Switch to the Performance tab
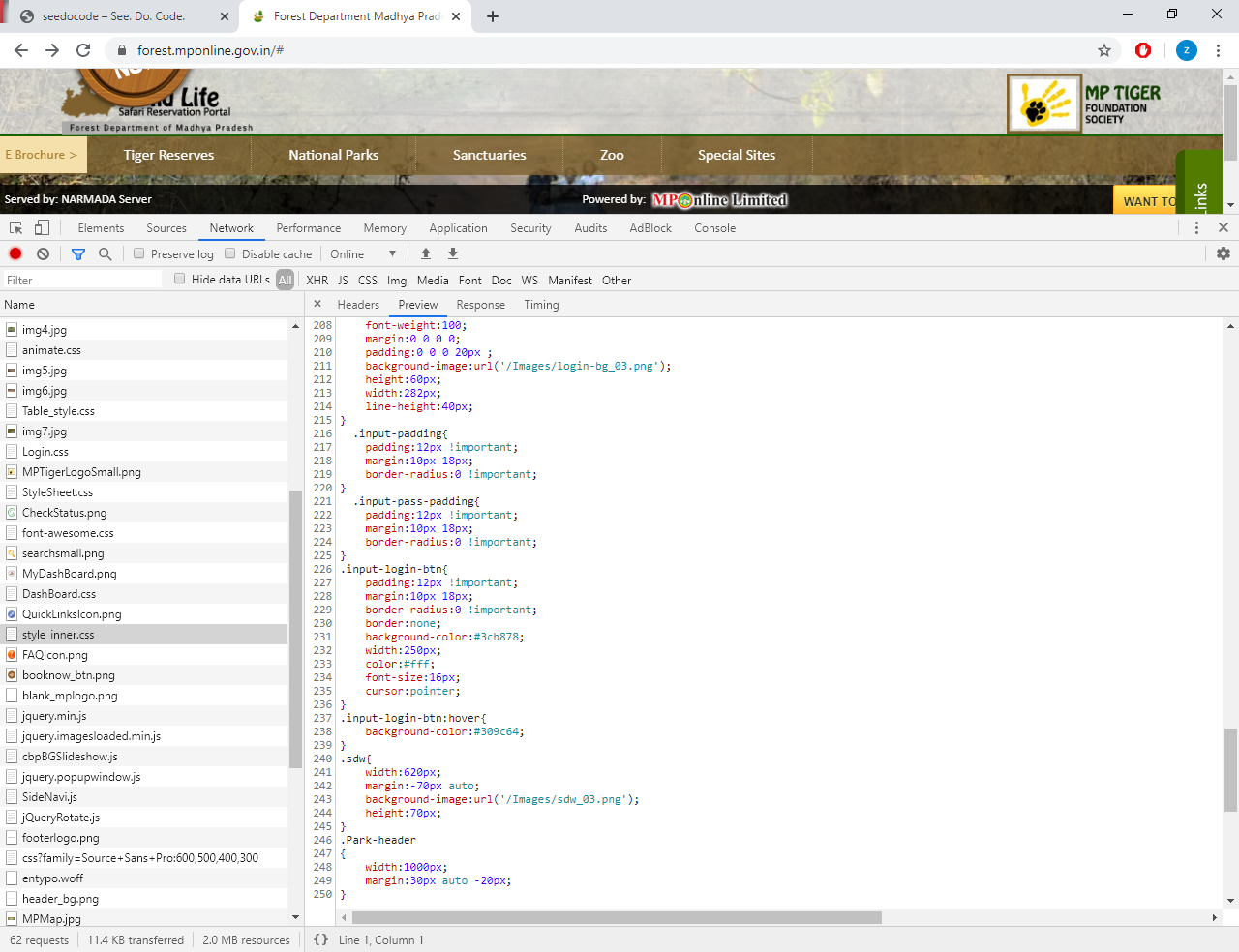Screen dimensions: 1239x952 309,228
